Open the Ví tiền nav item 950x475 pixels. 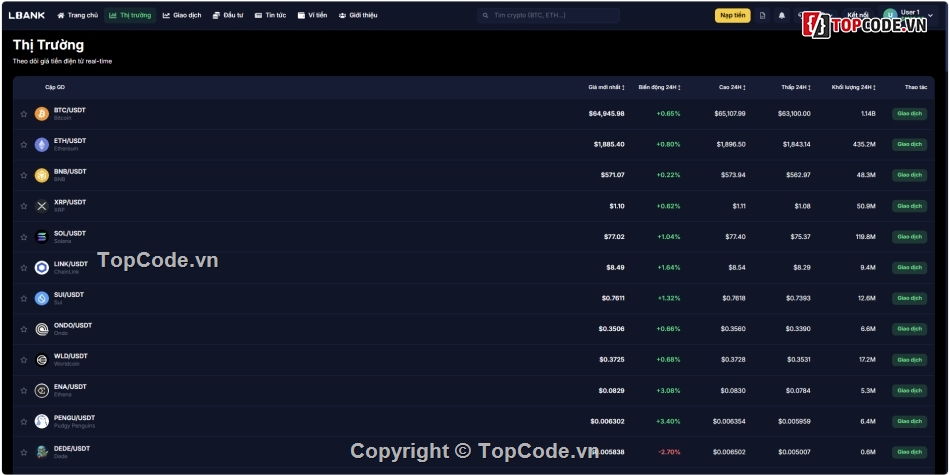coord(312,16)
